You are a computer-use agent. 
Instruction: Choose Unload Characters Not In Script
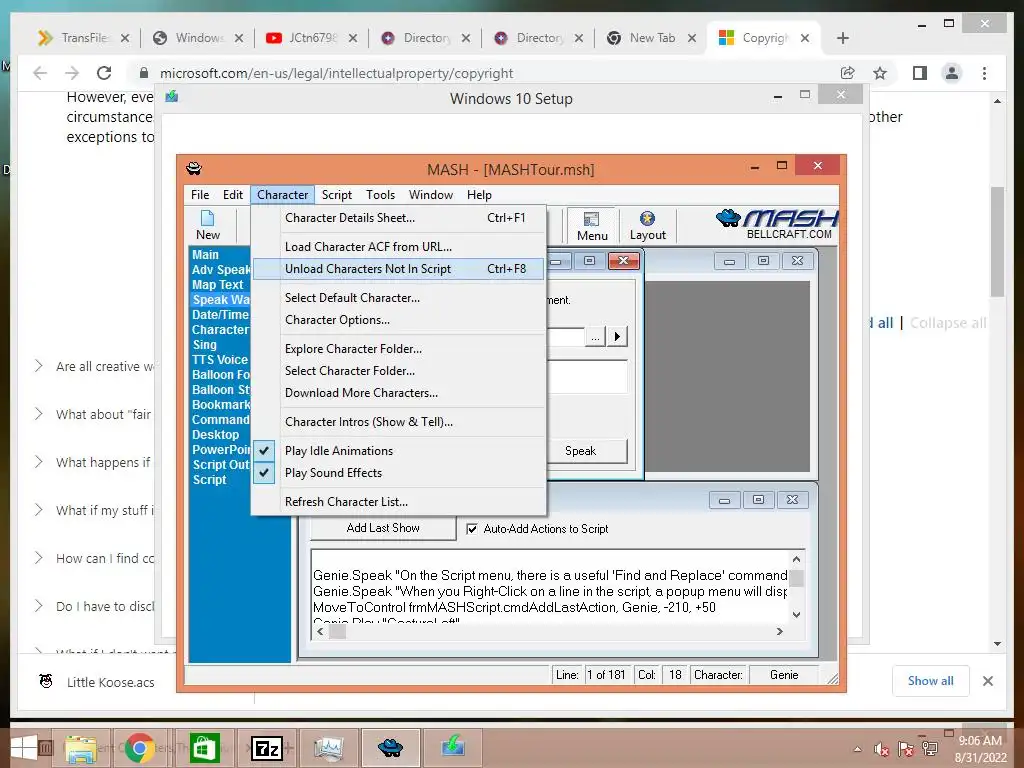[x=398, y=269]
